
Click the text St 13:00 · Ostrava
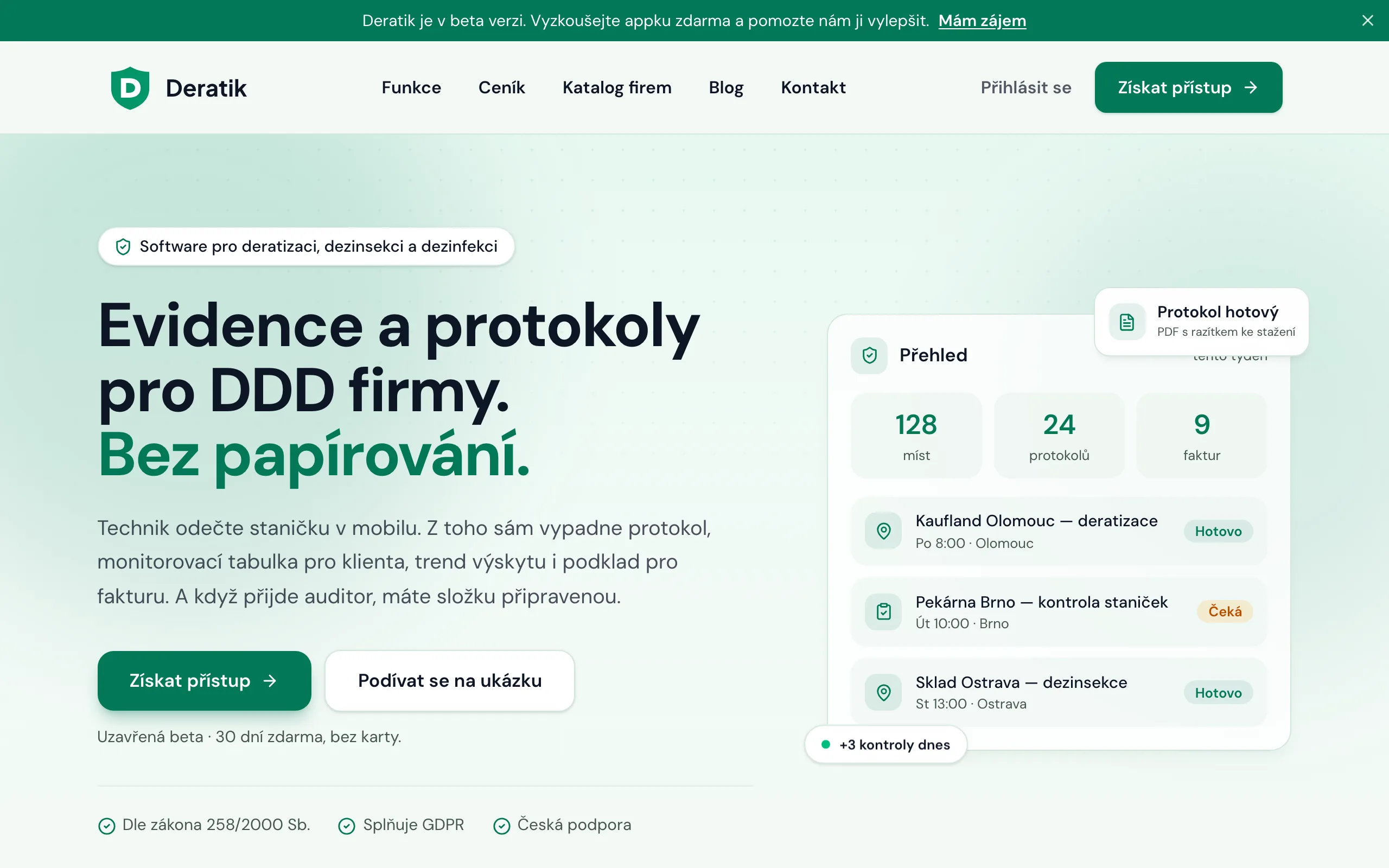point(971,704)
